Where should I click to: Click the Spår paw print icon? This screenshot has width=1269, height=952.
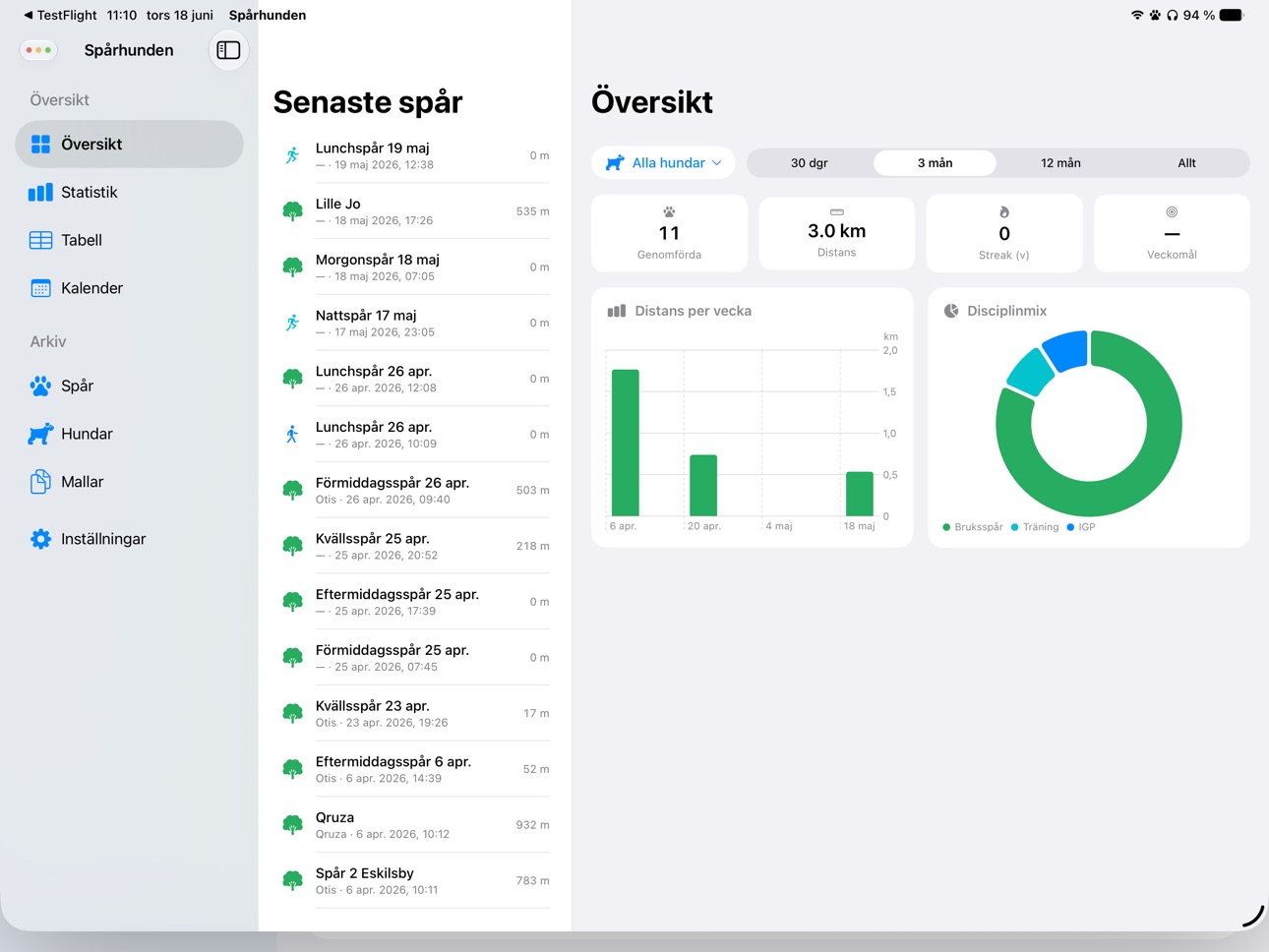[40, 386]
